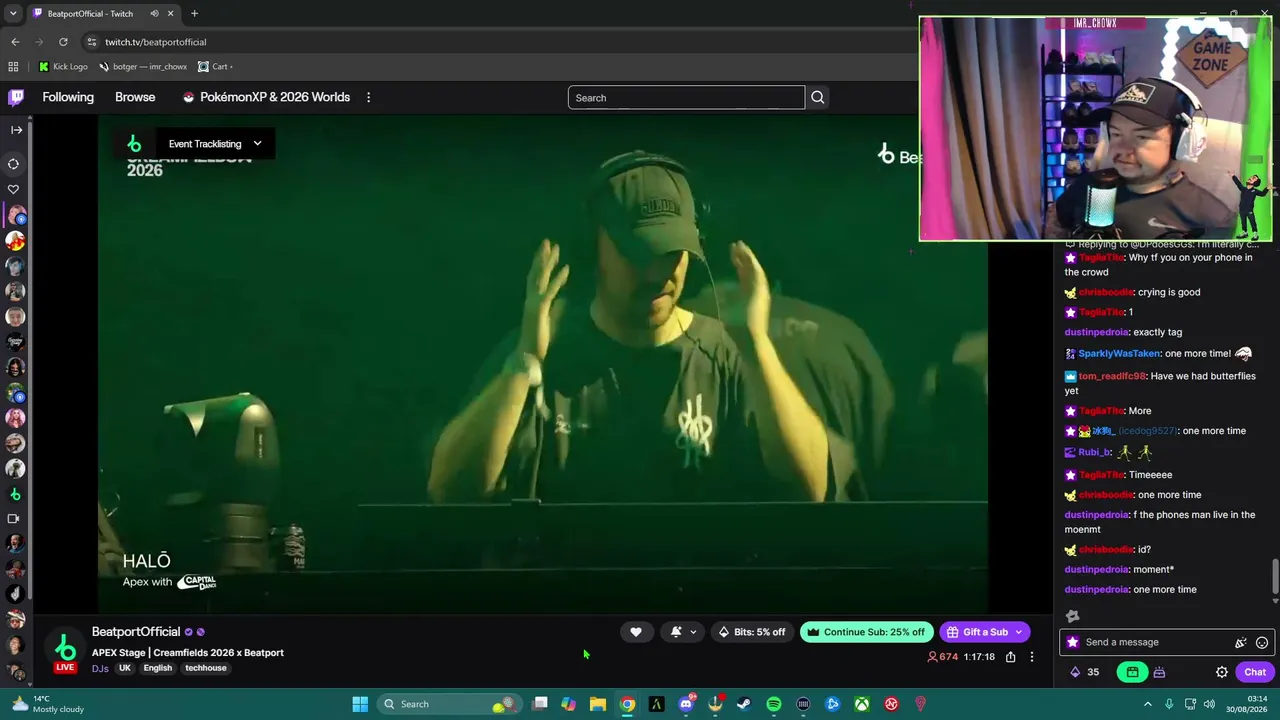Click the address bar URL
The width and height of the screenshot is (1280, 720).
[155, 42]
